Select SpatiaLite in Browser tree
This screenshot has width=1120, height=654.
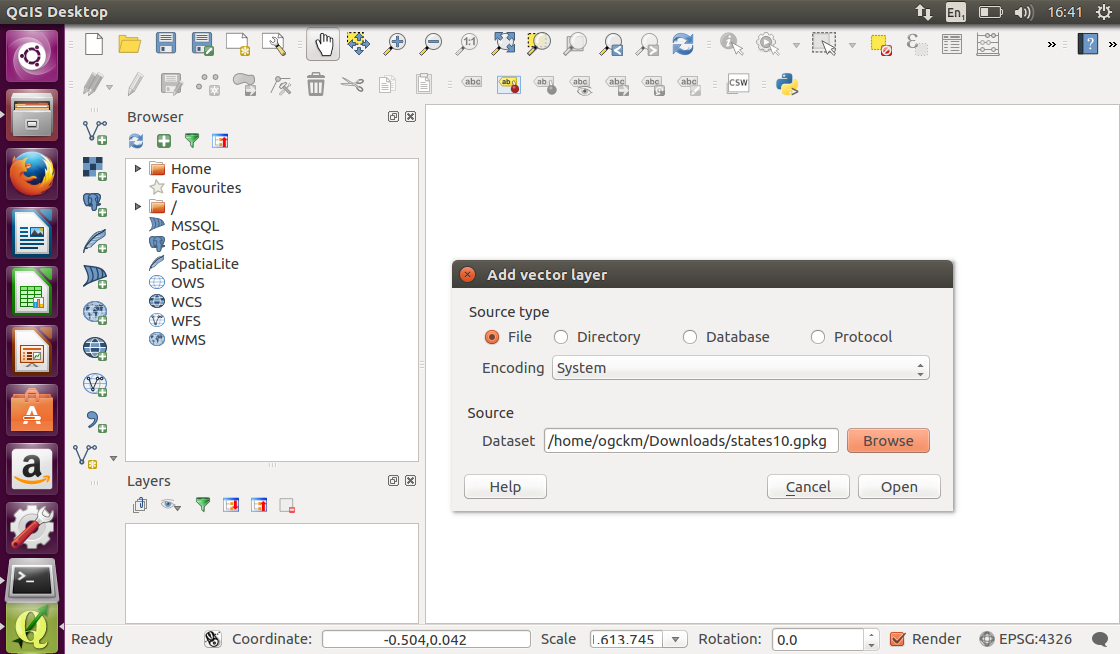204,263
